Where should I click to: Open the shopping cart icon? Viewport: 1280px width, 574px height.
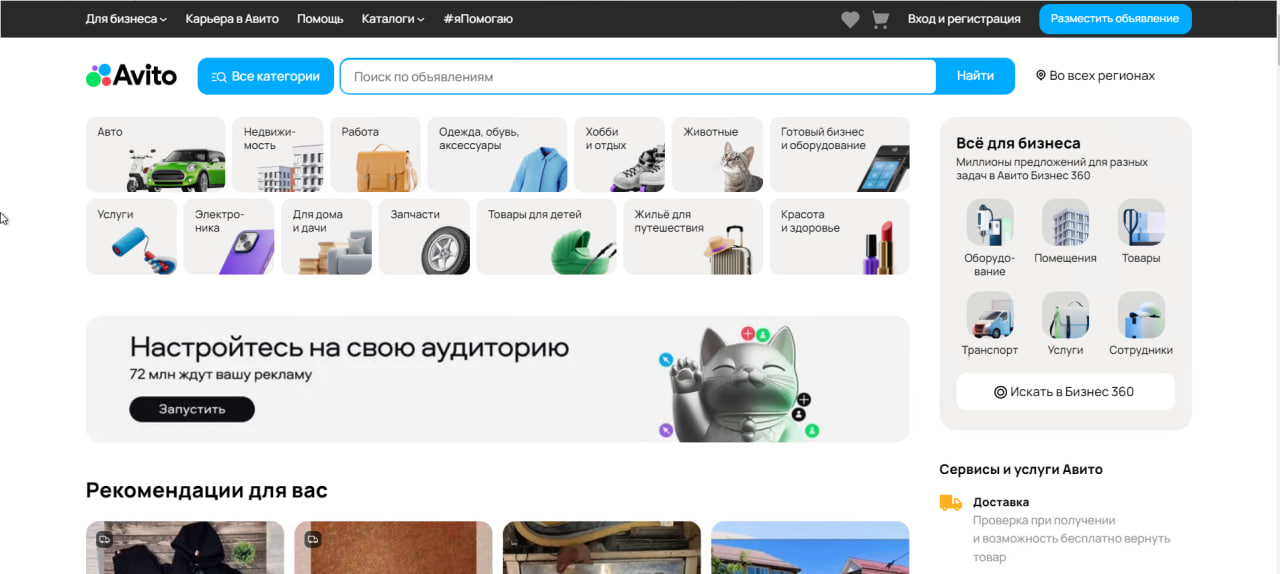click(880, 19)
